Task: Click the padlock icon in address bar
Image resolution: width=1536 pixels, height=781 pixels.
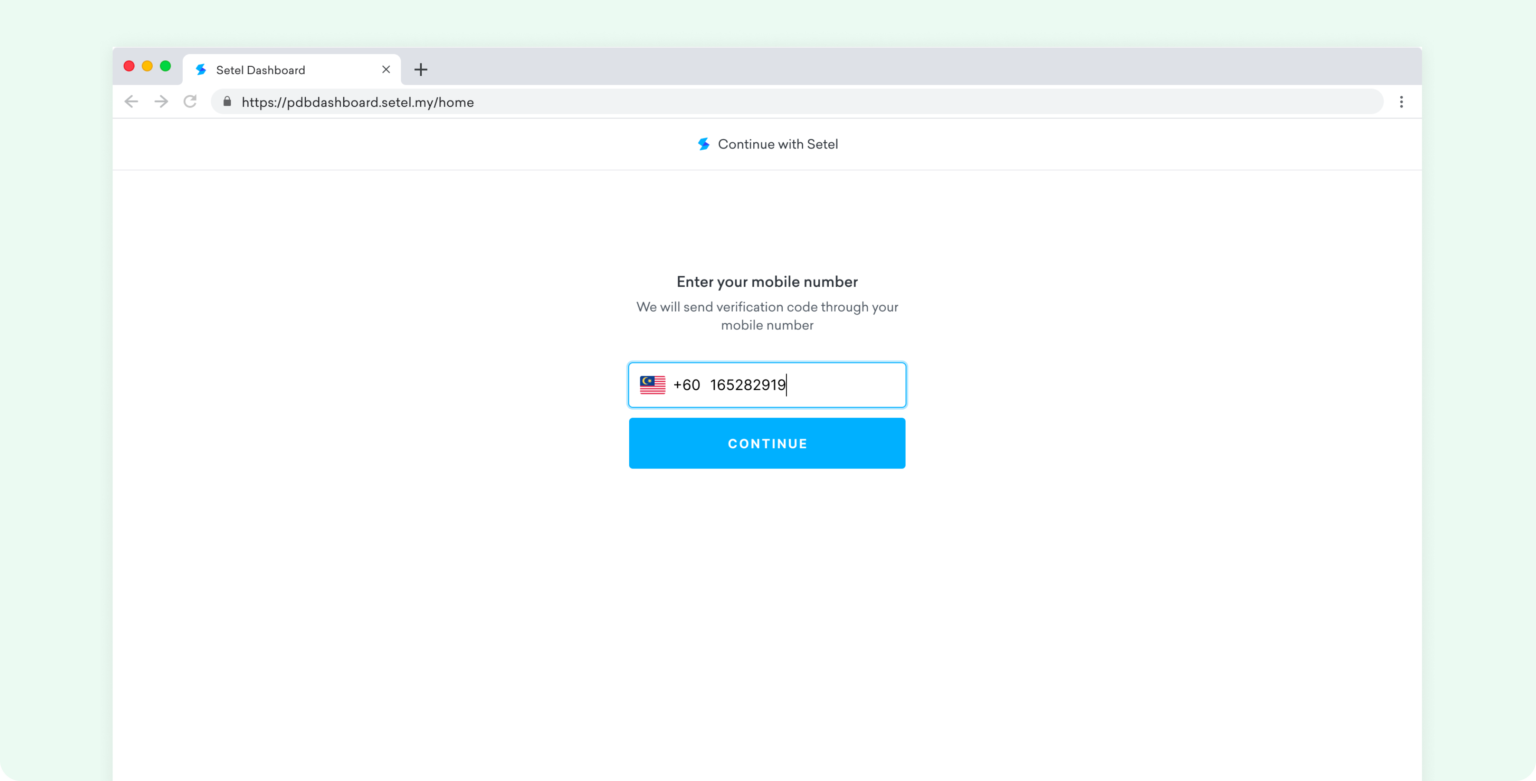Action: click(x=227, y=102)
